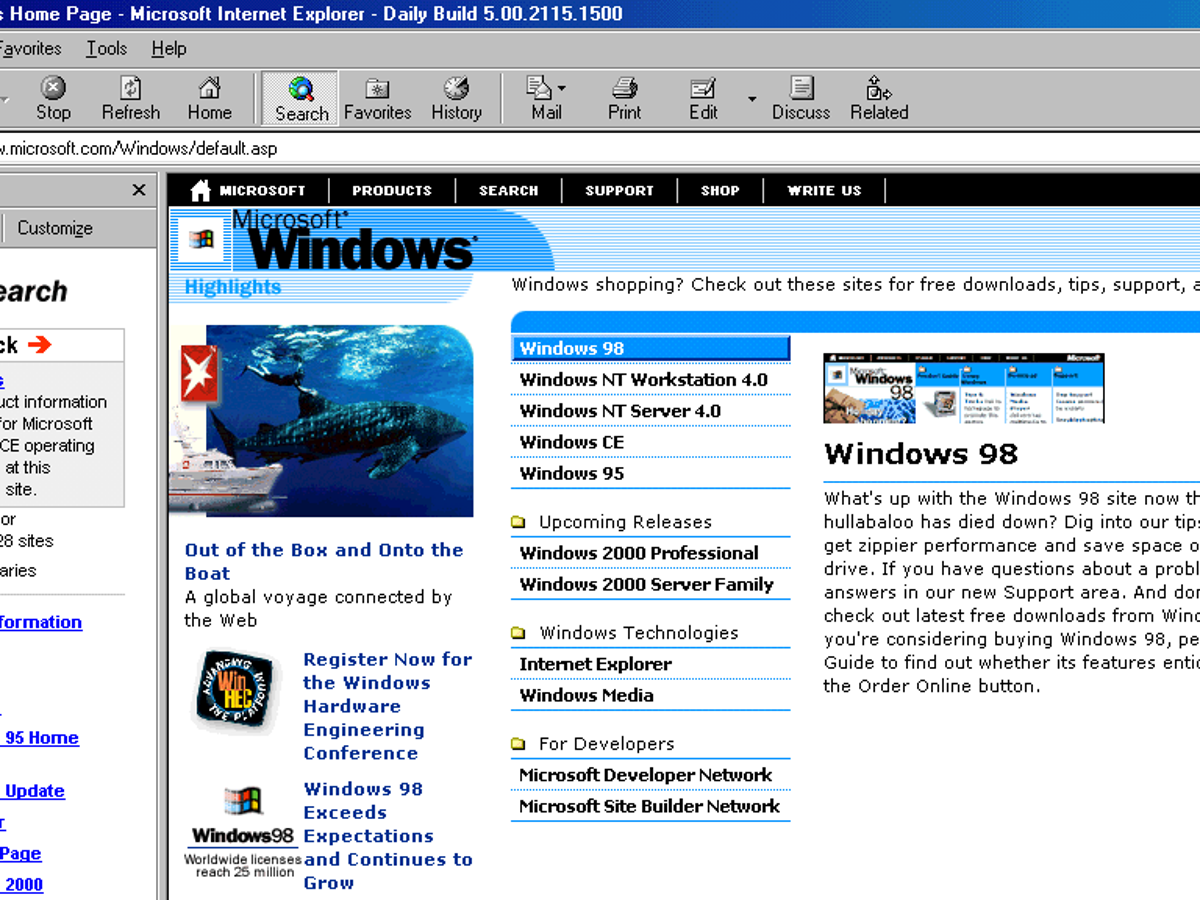The image size is (1200, 900).
Task: Open the Help menu
Action: tap(169, 48)
